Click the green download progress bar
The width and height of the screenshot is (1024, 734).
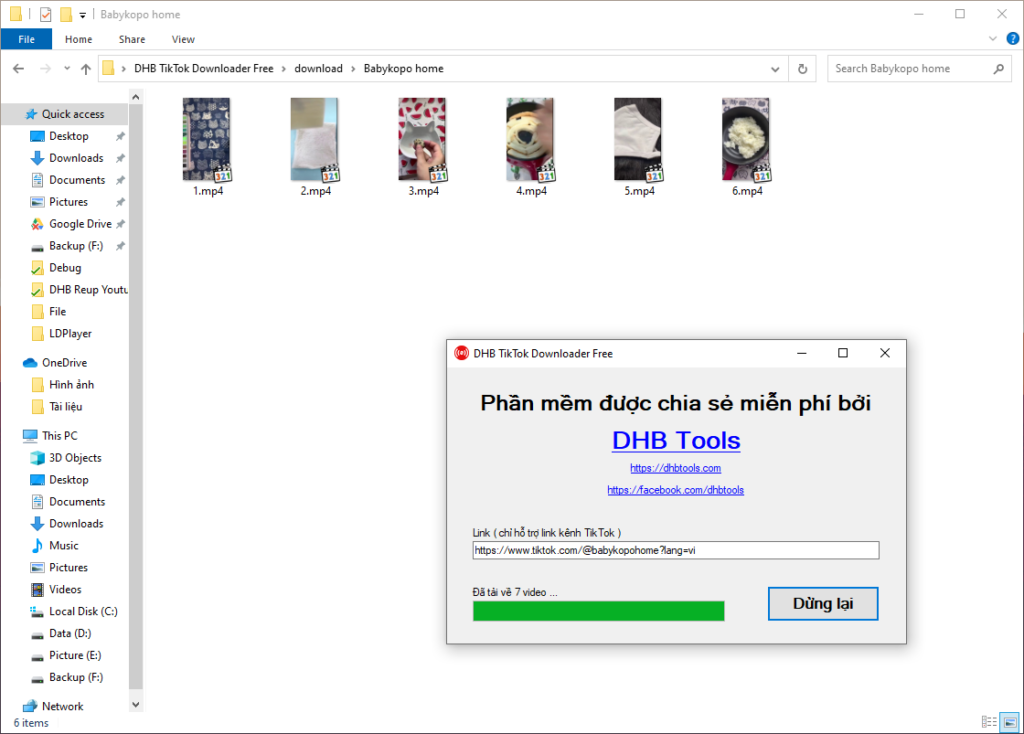point(599,611)
